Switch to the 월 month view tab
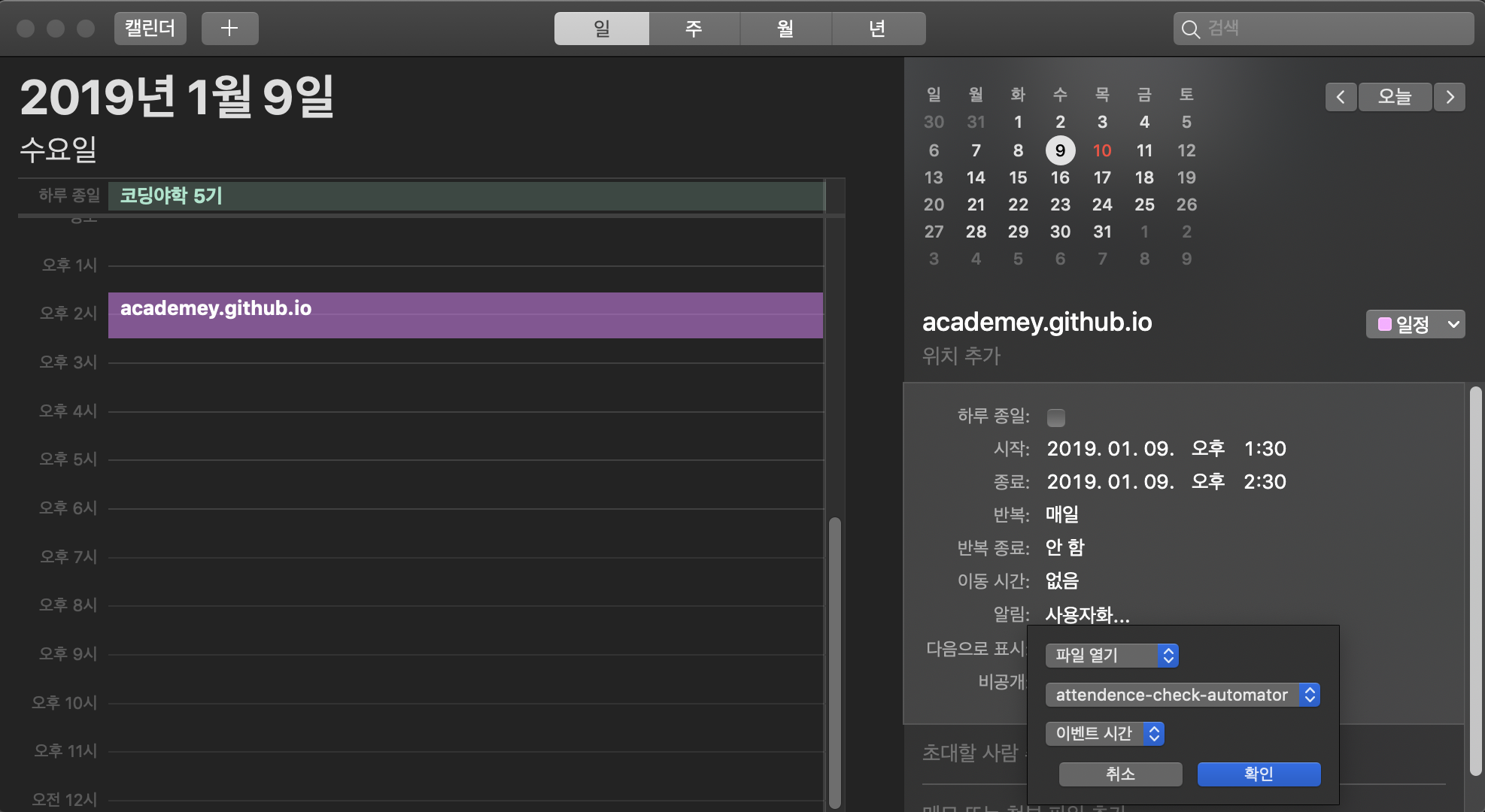The image size is (1485, 812). click(785, 29)
